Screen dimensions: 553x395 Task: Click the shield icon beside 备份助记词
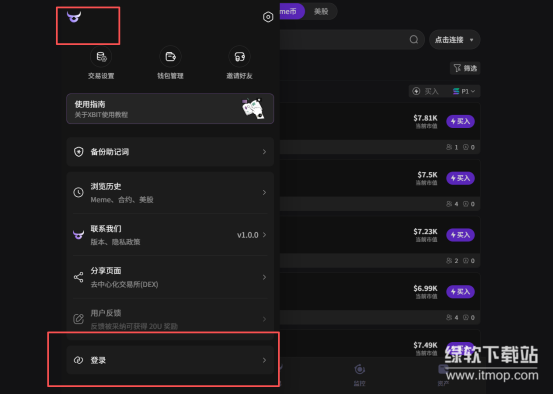(78, 152)
